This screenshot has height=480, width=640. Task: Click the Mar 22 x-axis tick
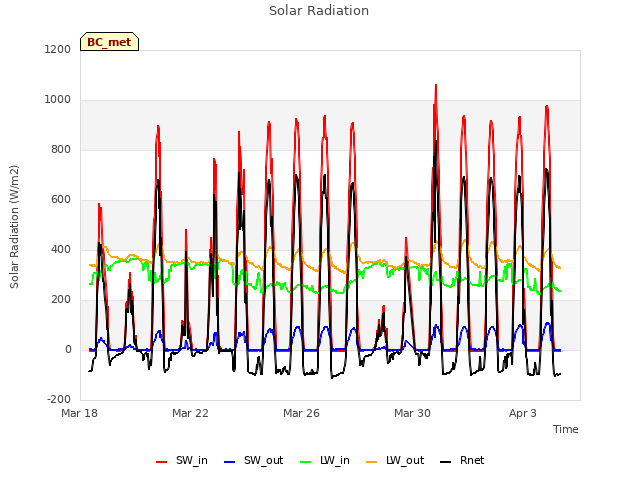pyautogui.click(x=190, y=413)
